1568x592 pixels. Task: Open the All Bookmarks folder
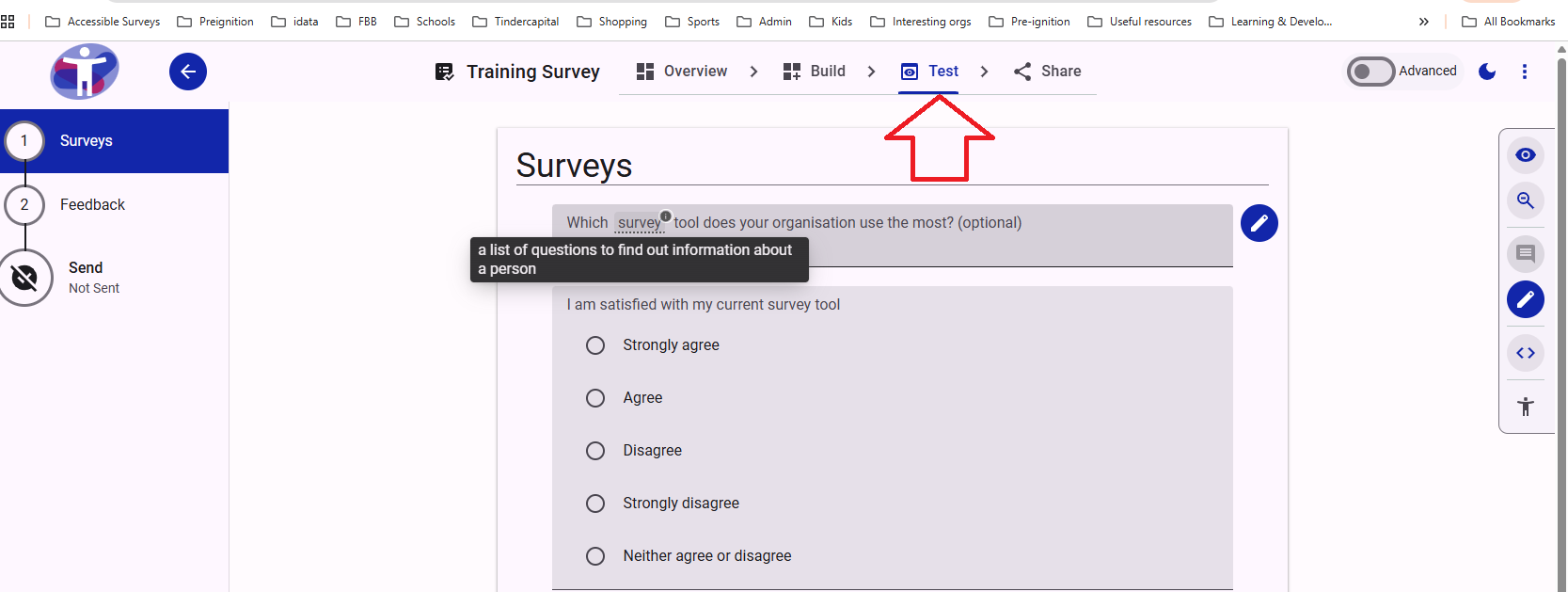[x=1508, y=22]
